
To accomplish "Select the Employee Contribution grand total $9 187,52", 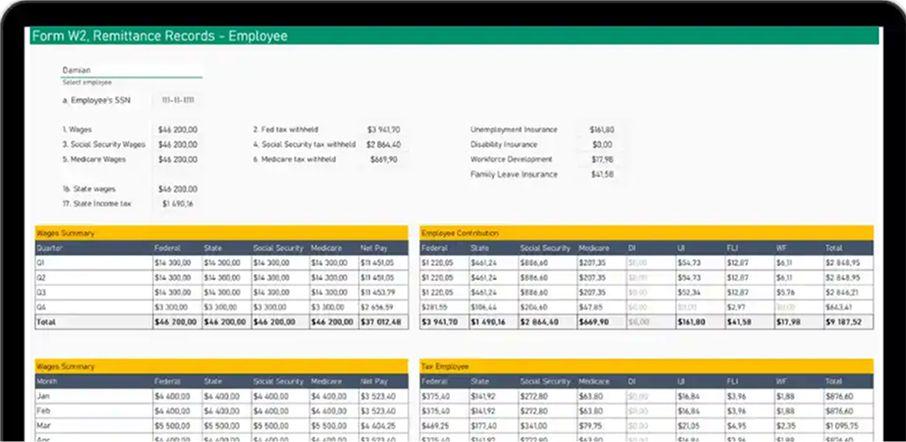I will (x=847, y=322).
